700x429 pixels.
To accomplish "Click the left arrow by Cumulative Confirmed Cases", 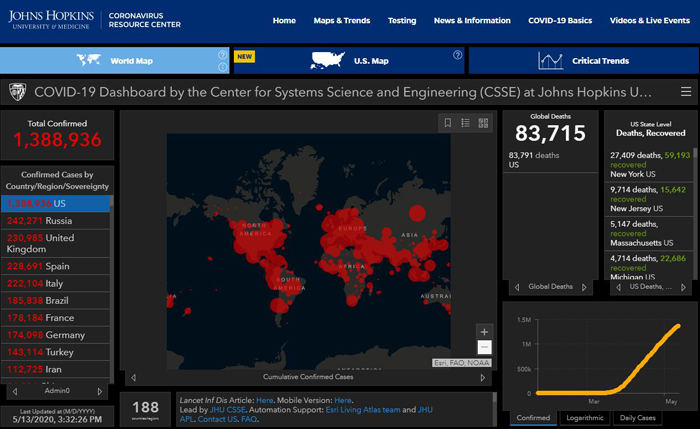I will [133, 378].
